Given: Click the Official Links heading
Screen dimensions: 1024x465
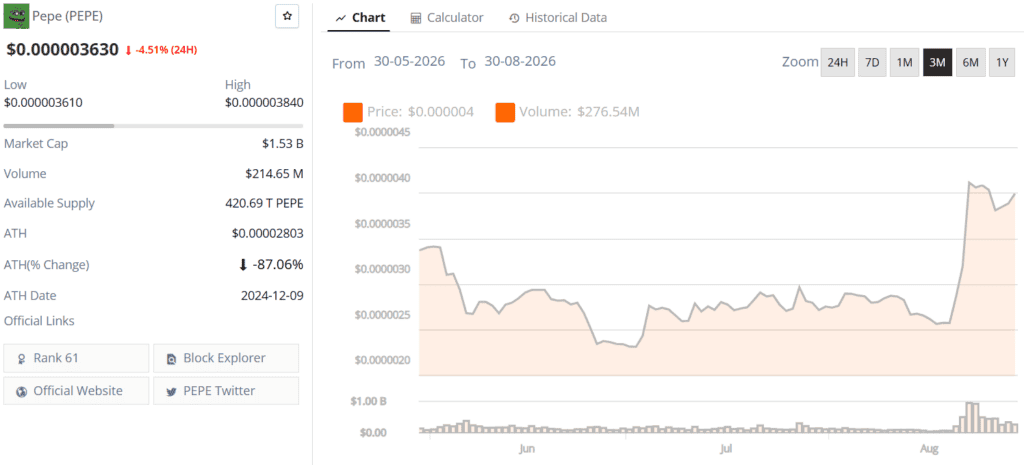Looking at the screenshot, I should [39, 321].
